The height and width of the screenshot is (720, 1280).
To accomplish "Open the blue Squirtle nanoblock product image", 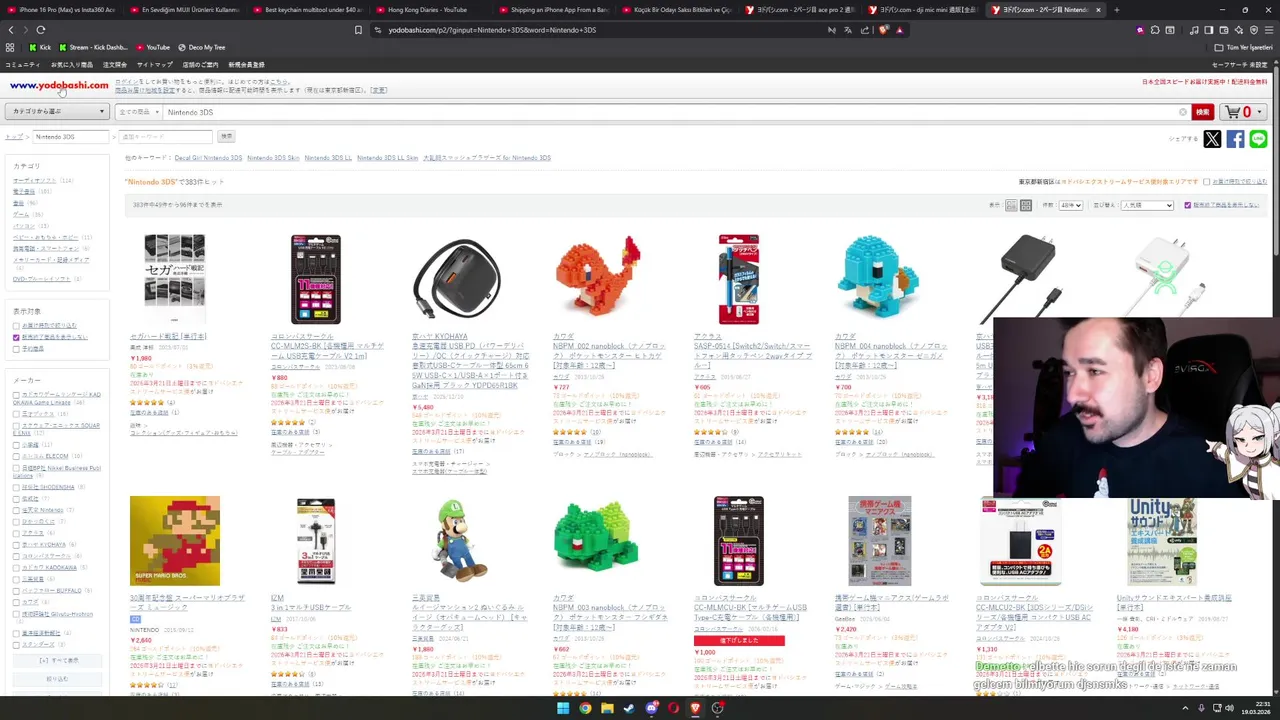I will tap(879, 278).
